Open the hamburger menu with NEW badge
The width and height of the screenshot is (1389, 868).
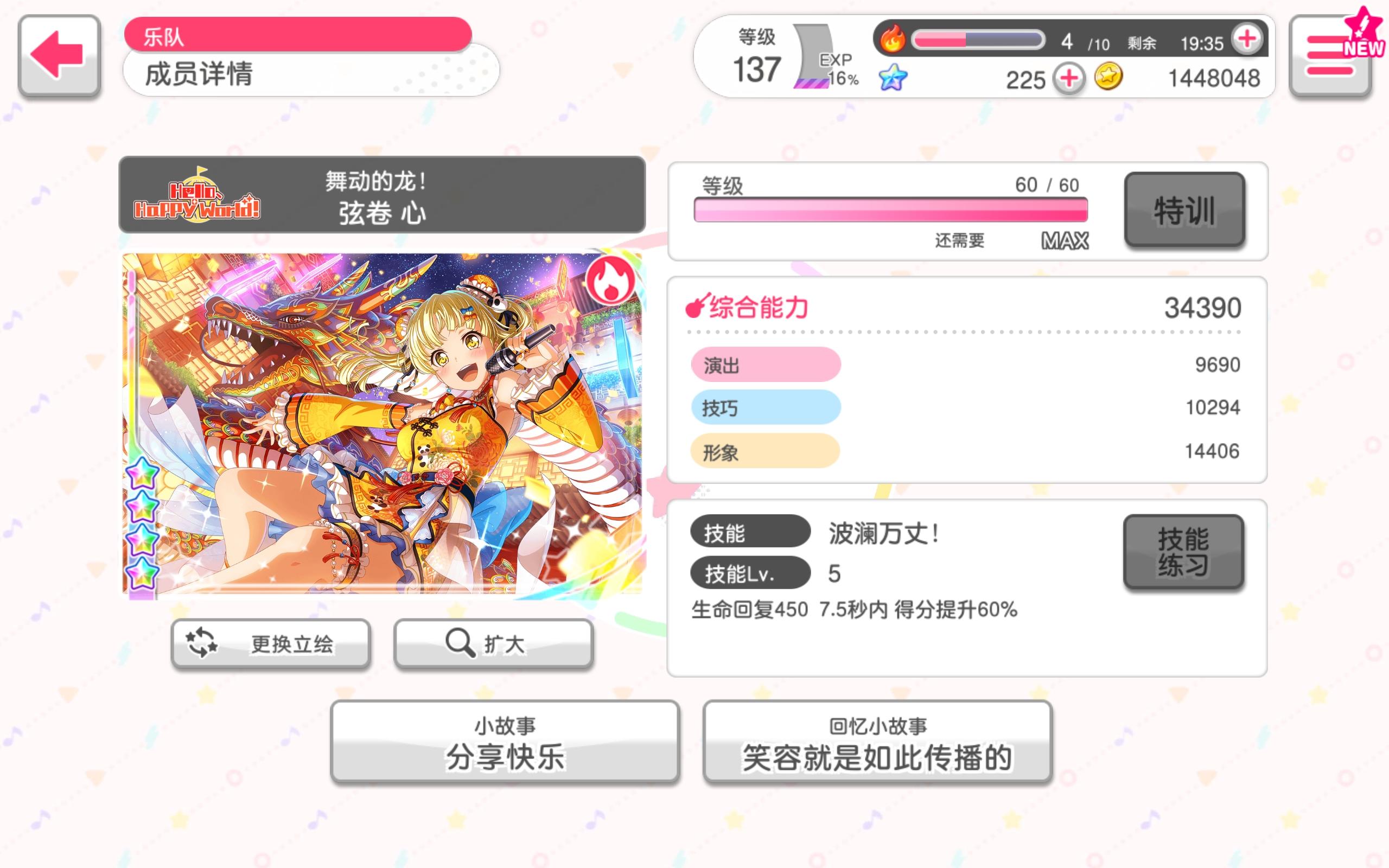pos(1330,55)
